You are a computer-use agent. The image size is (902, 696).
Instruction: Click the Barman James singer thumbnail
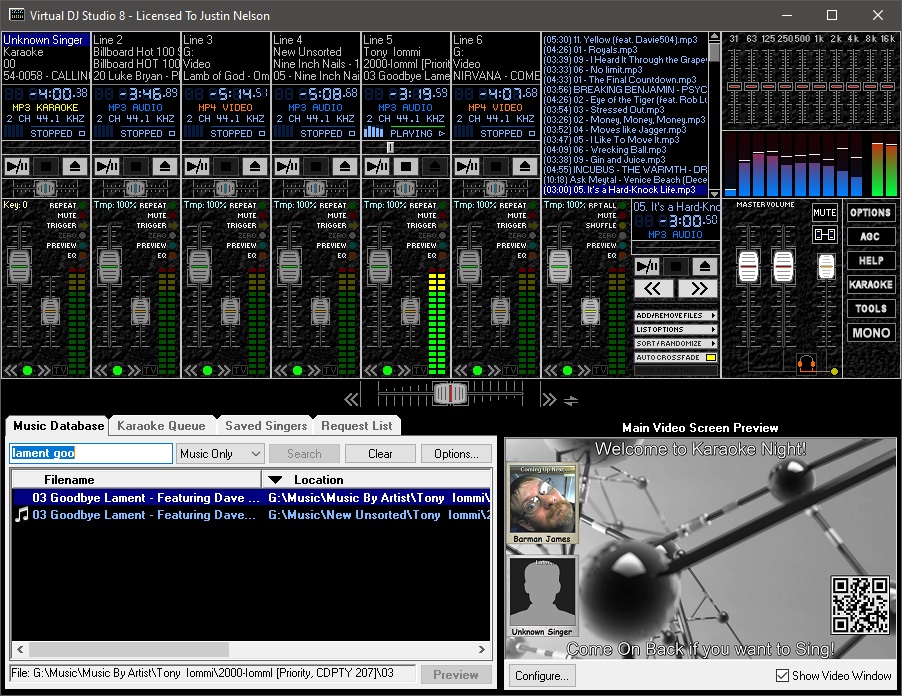tap(542, 504)
